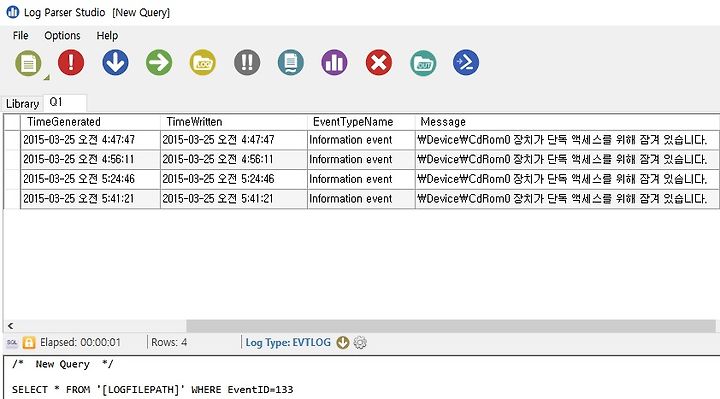The width and height of the screenshot is (720, 399).
Task: Click TimeWritten cell showing 4:56:11
Action: pos(233,160)
